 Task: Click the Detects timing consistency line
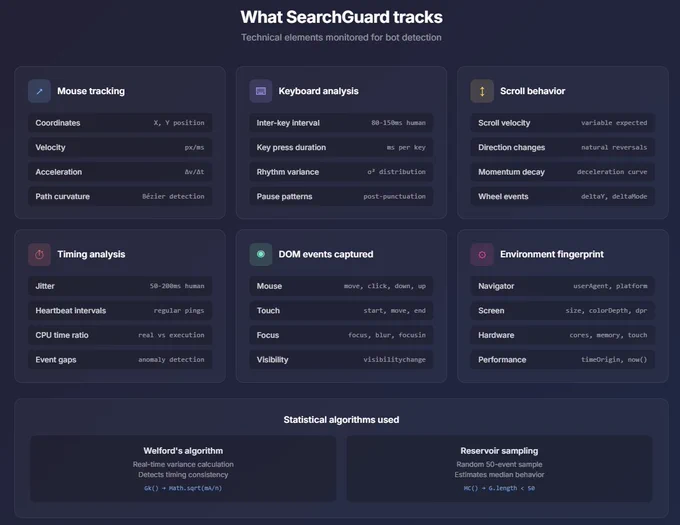click(x=183, y=475)
